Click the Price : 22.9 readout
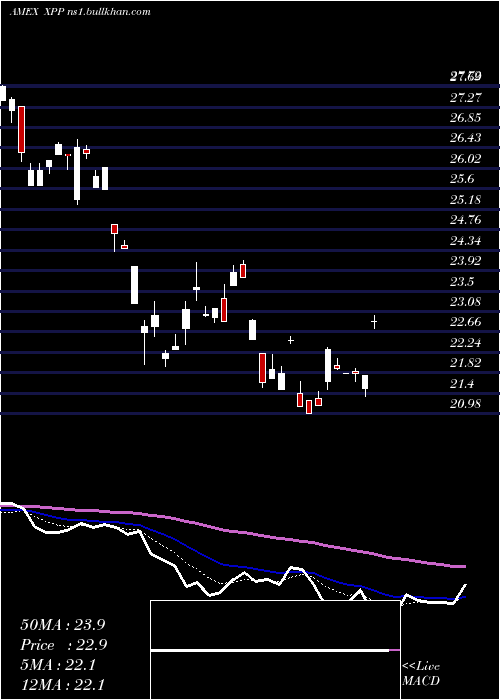 [x=63, y=645]
